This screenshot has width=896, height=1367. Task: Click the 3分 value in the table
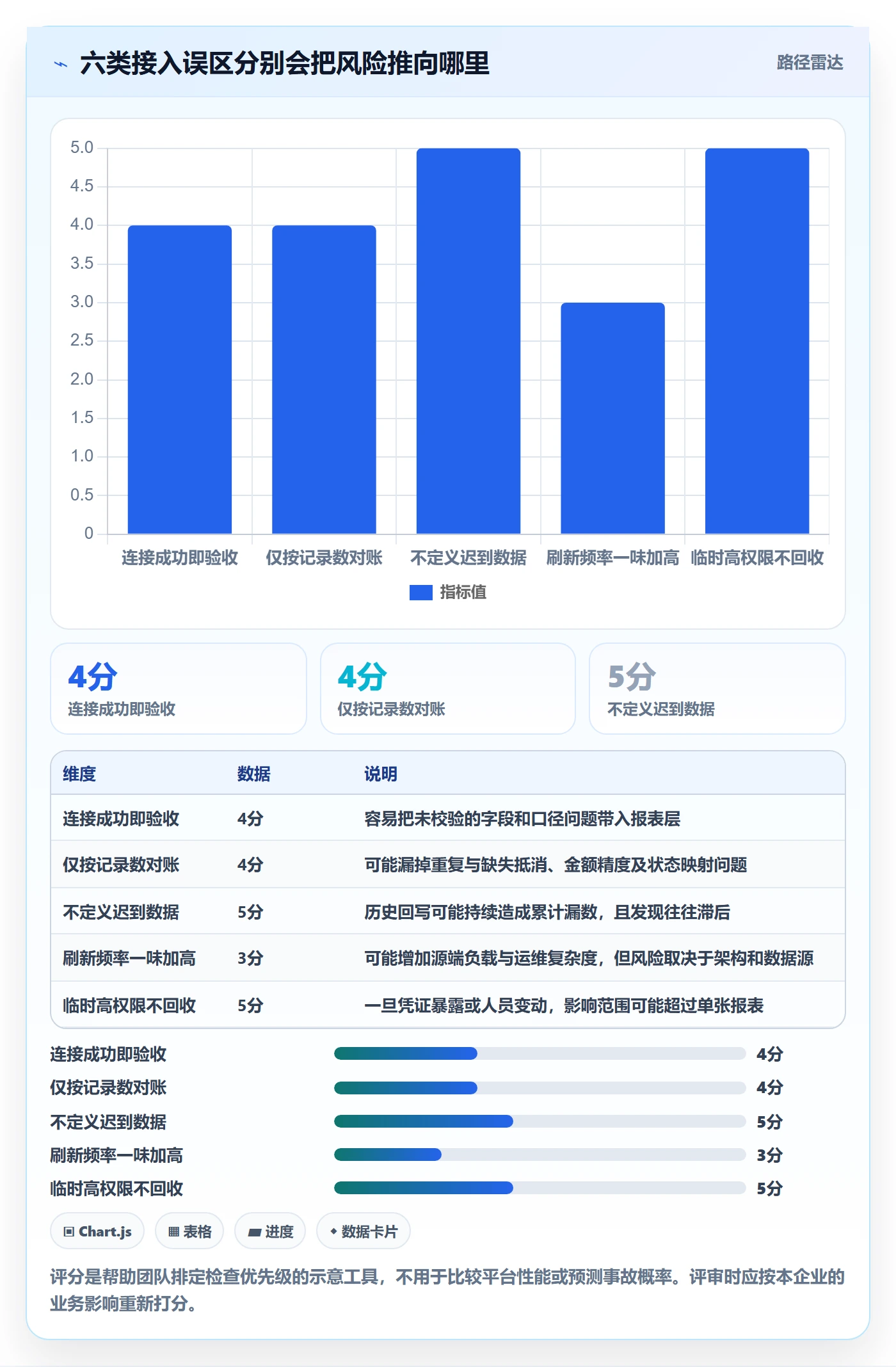[x=250, y=959]
